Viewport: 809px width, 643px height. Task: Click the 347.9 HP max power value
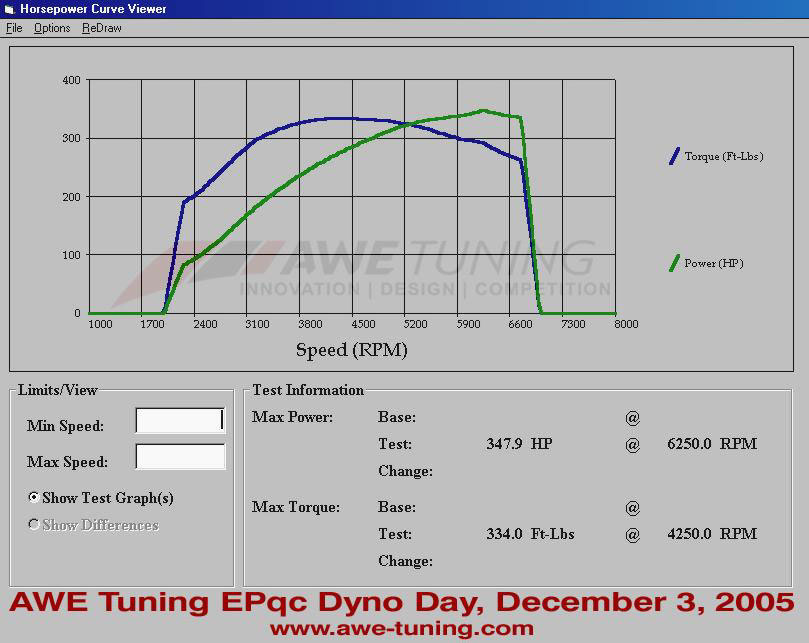pos(519,444)
